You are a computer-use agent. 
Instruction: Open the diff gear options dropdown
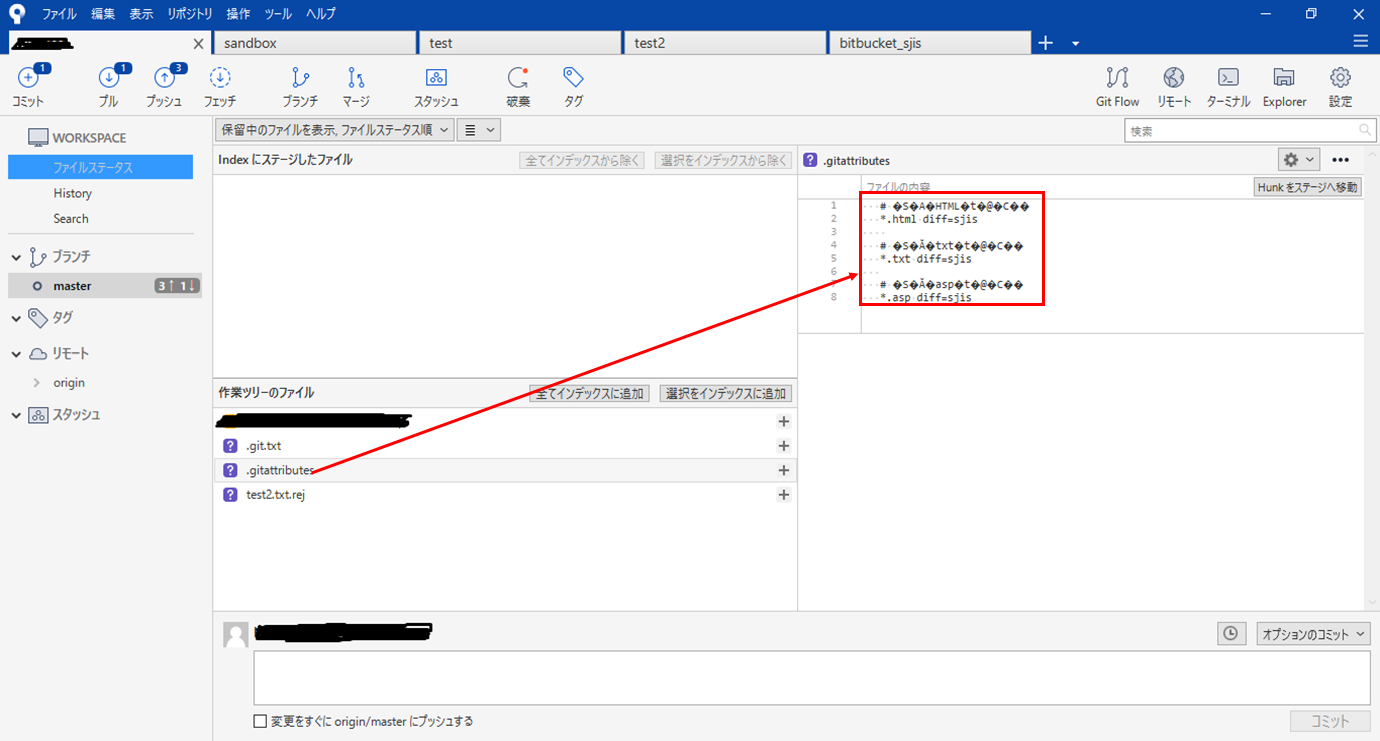click(x=1298, y=160)
